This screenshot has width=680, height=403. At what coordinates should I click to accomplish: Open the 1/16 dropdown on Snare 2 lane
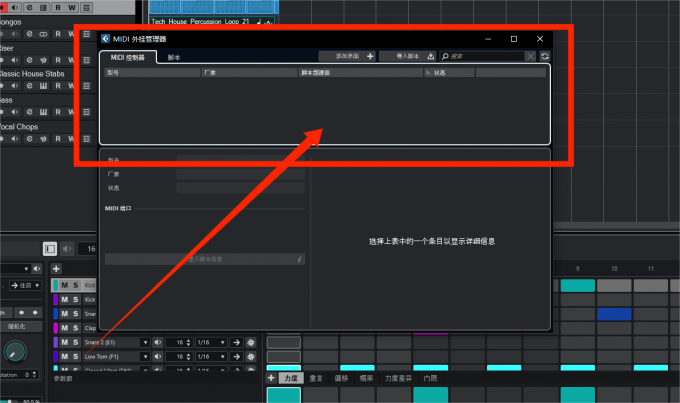pyautogui.click(x=211, y=342)
